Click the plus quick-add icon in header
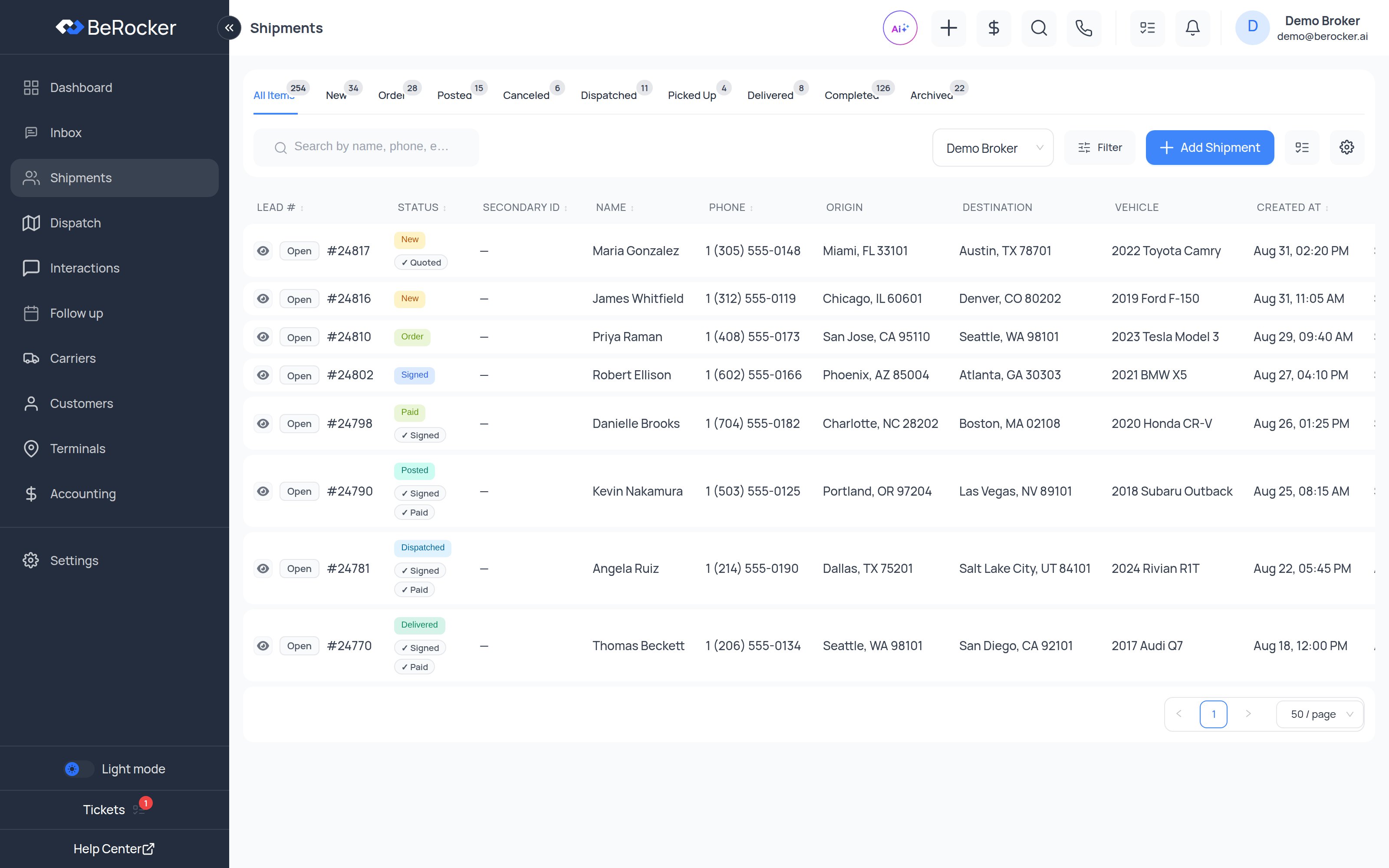This screenshot has height=868, width=1389. coord(948,27)
